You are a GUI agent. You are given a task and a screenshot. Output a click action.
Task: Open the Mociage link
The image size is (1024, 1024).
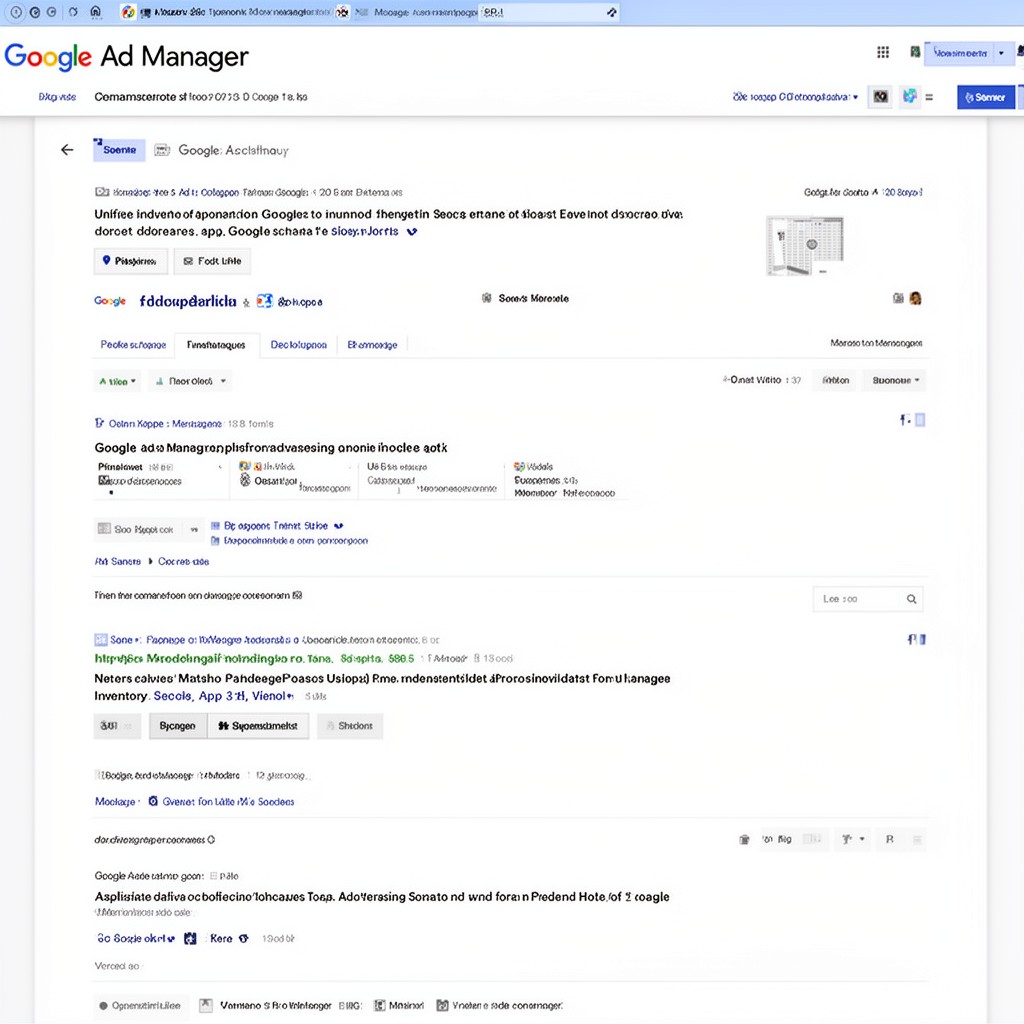point(115,801)
